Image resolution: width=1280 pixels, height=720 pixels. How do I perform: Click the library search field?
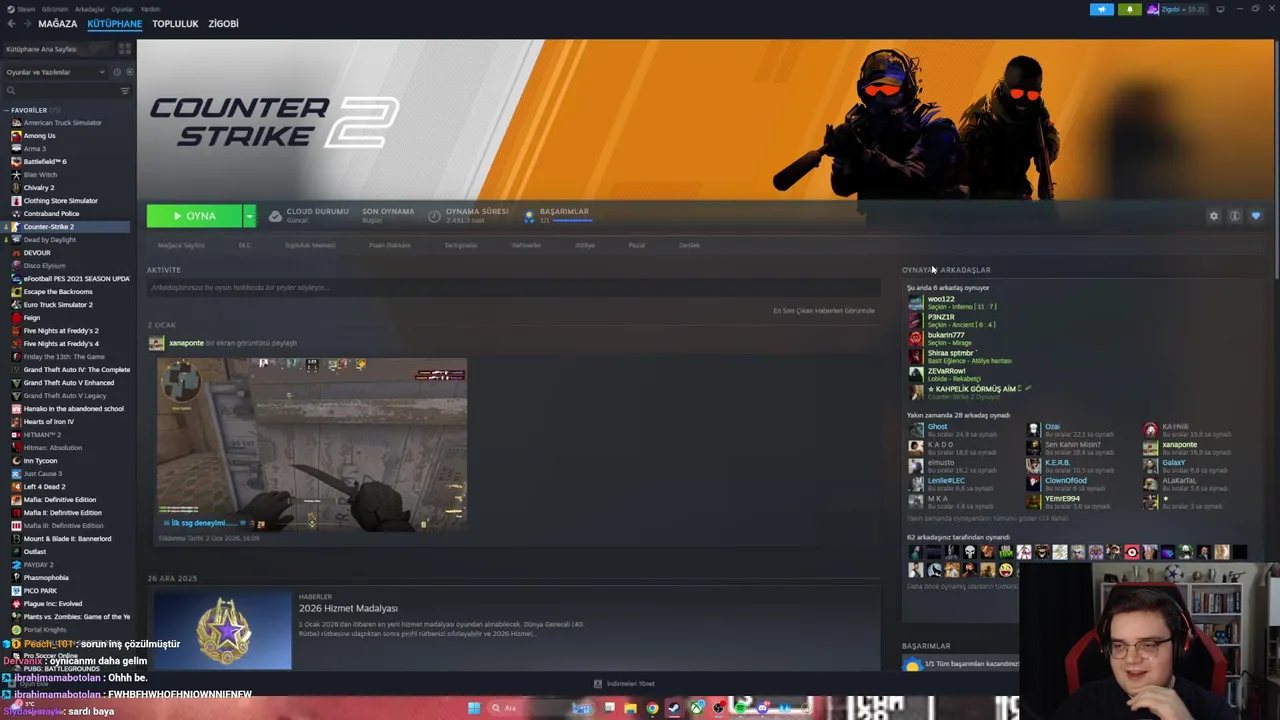60,91
